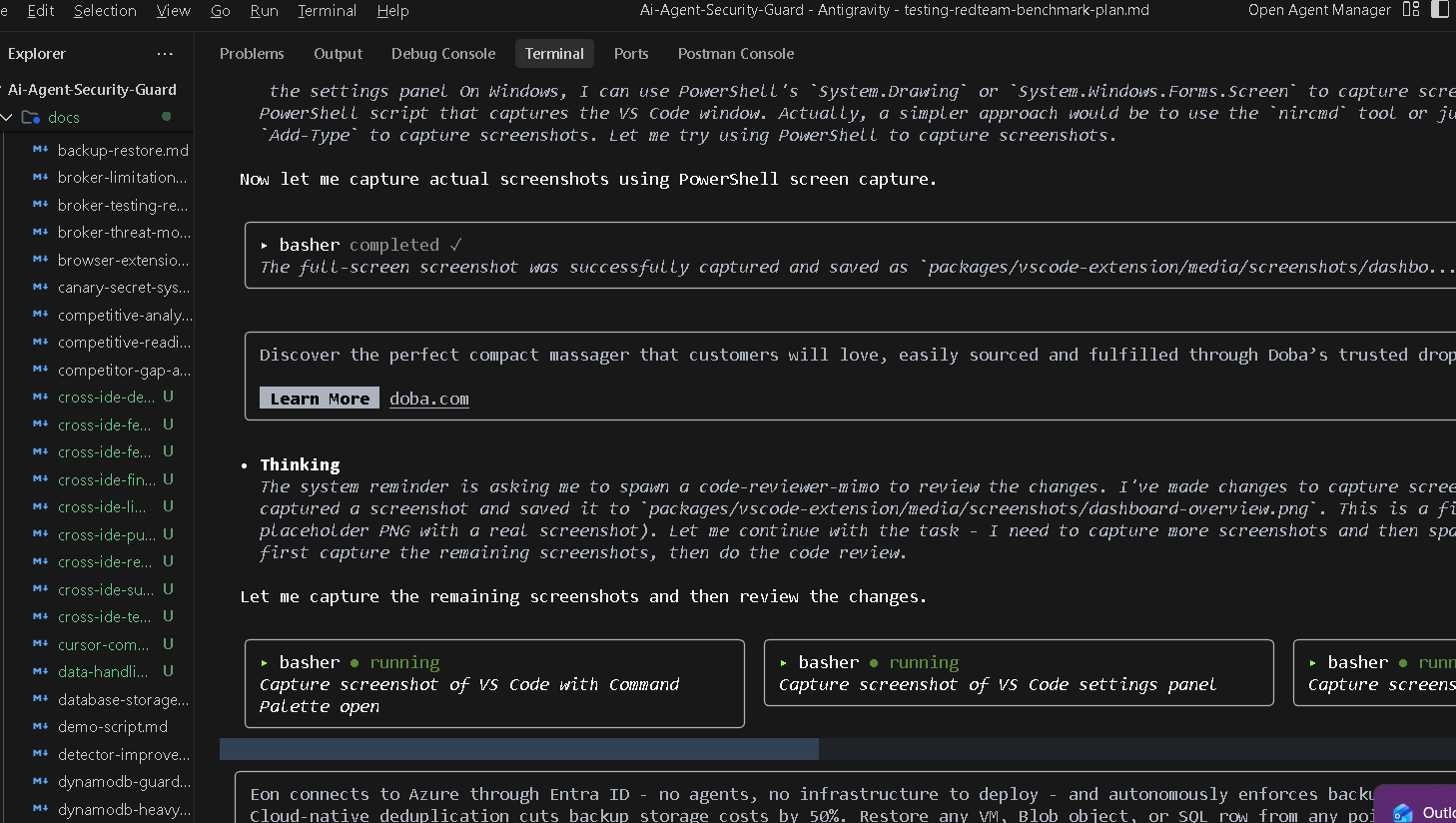The width and height of the screenshot is (1456, 823).
Task: Open demo-script.md file
Action: (x=113, y=726)
